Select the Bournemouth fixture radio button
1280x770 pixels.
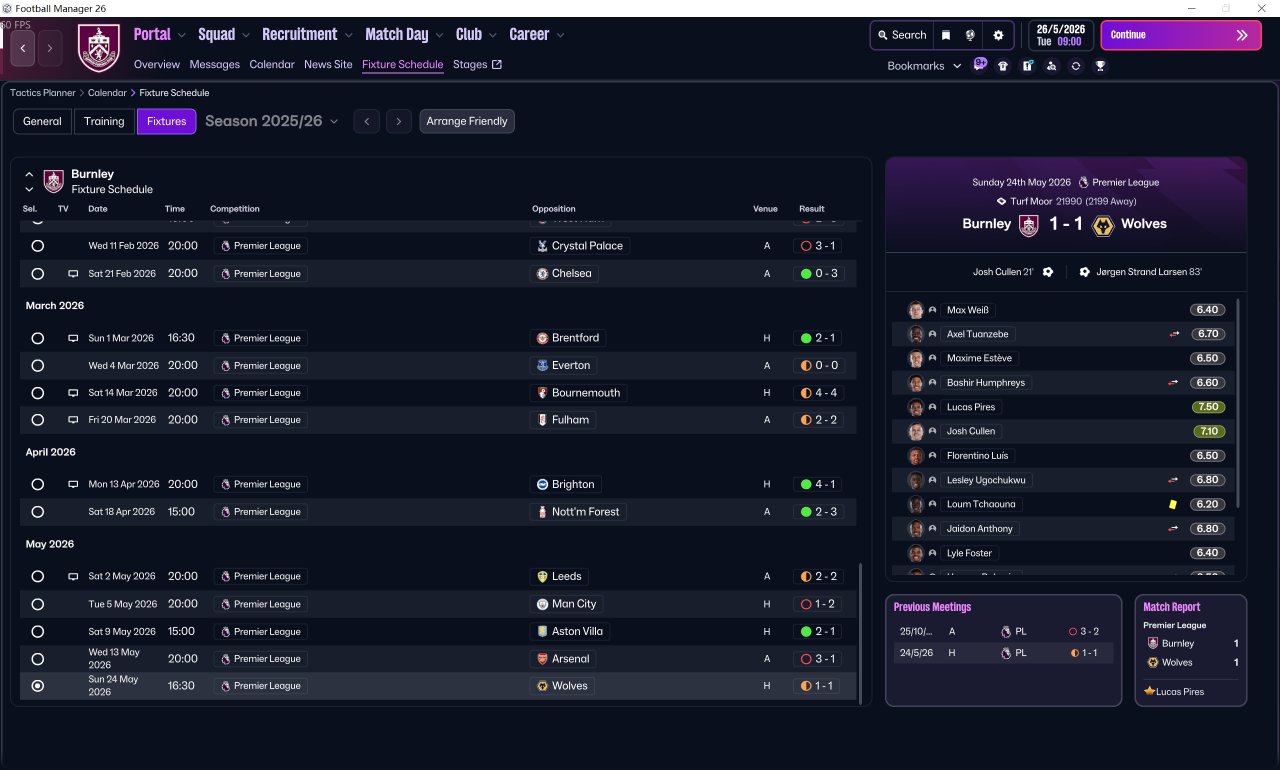(x=38, y=393)
